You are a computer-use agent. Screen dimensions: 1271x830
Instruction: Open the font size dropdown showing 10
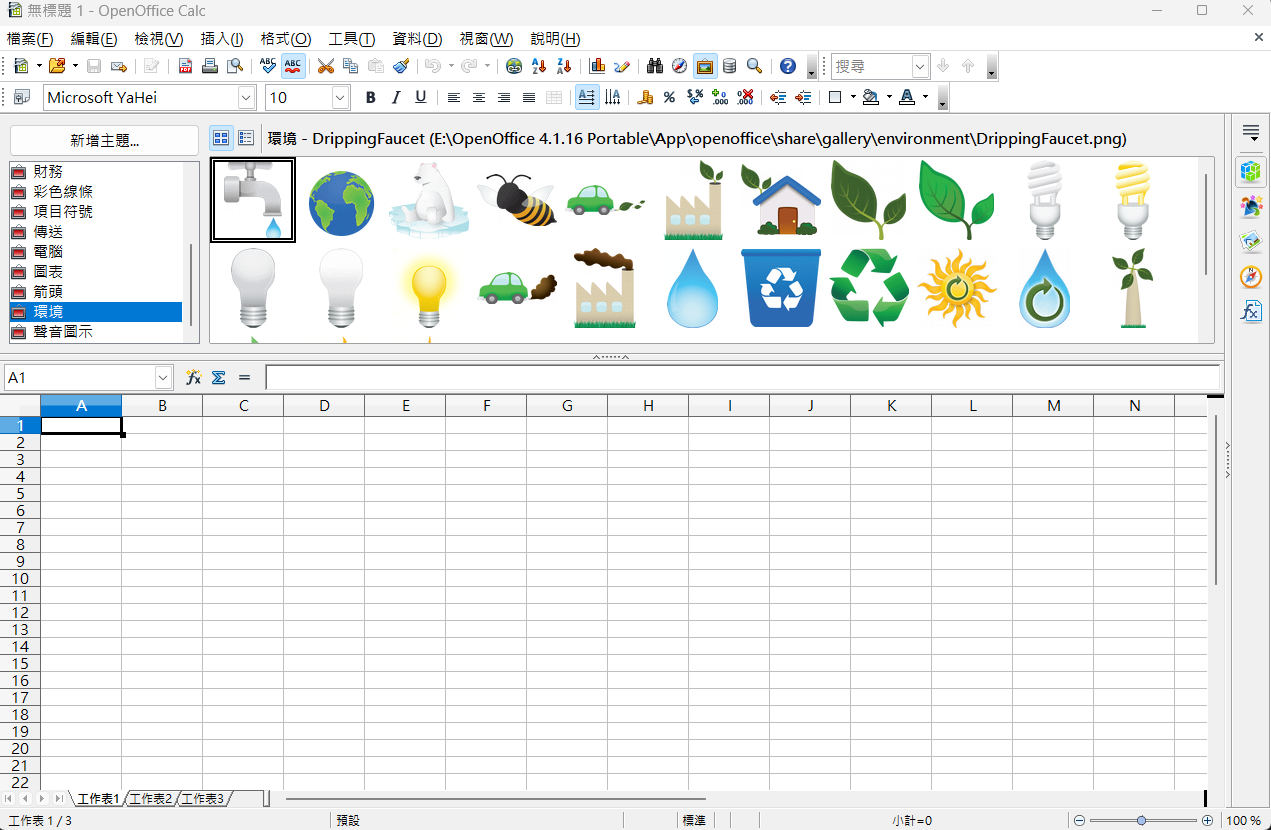pyautogui.click(x=340, y=98)
